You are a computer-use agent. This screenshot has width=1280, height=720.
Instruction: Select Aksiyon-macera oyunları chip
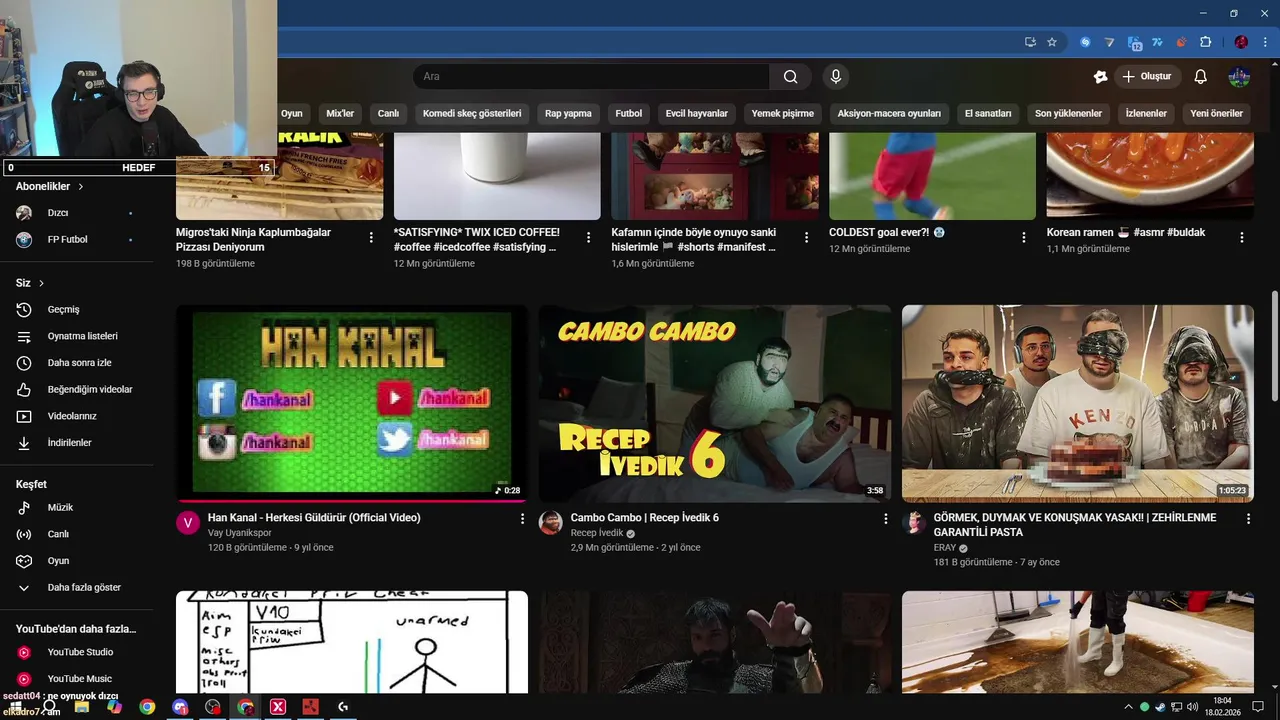(x=889, y=114)
